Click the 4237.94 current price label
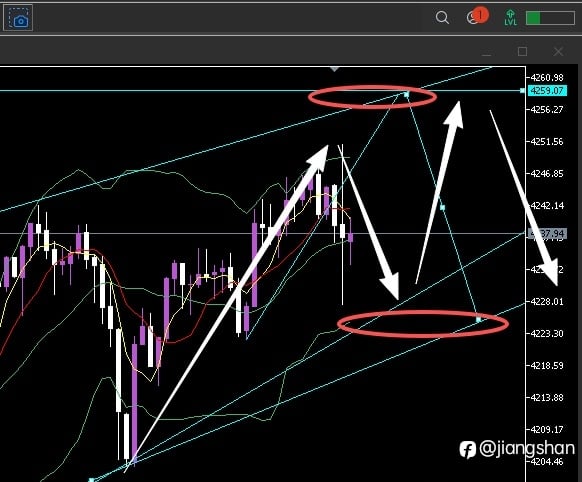582x482 pixels. 547,234
